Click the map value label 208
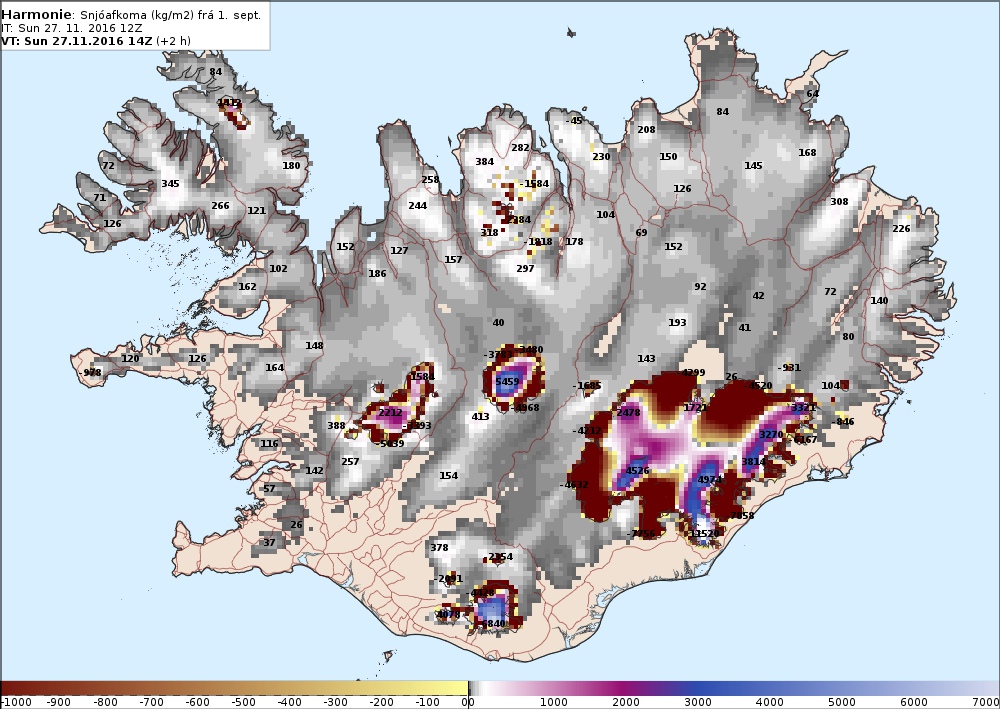Image resolution: width=1000 pixels, height=709 pixels. pyautogui.click(x=646, y=129)
